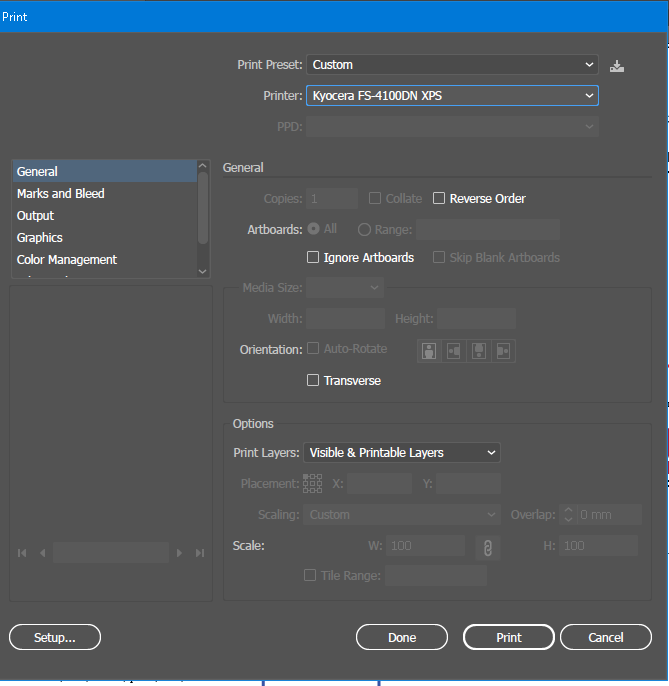Select Marks and Bleed category
This screenshot has height=686, width=669.
click(105, 193)
